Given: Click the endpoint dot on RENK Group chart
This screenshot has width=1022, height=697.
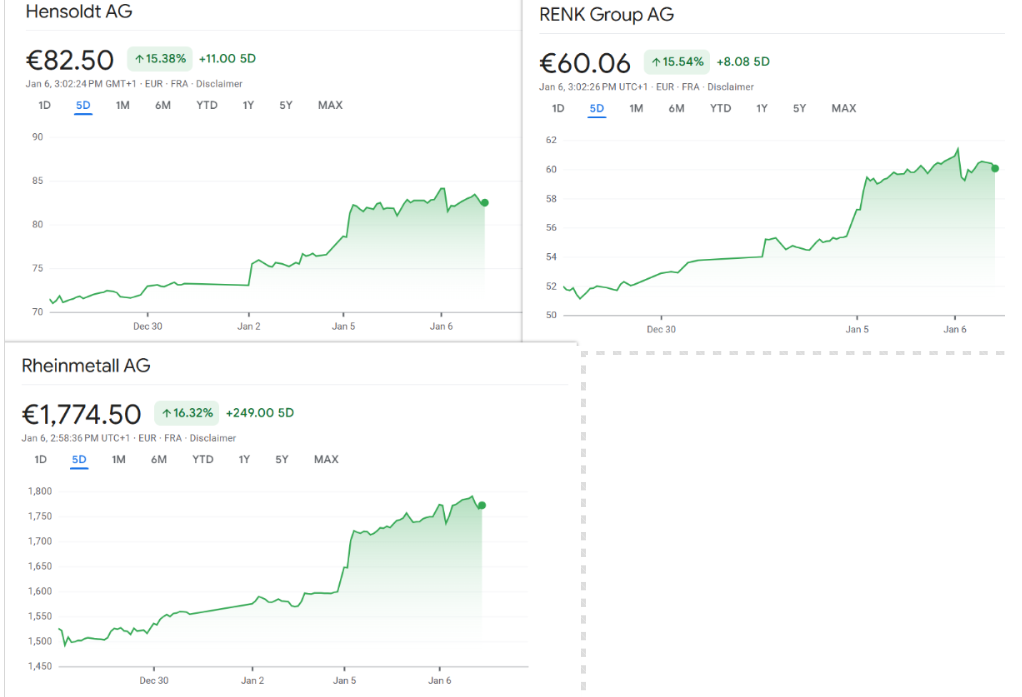Looking at the screenshot, I should [995, 168].
